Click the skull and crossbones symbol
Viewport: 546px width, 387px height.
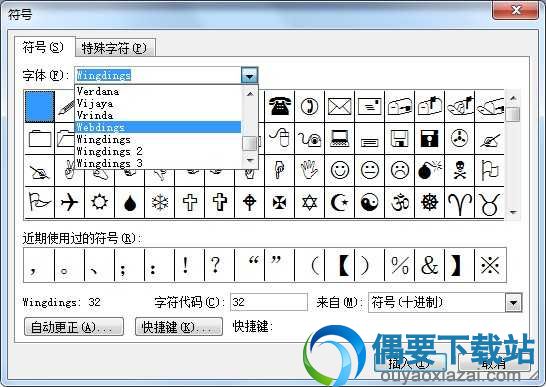[460, 171]
